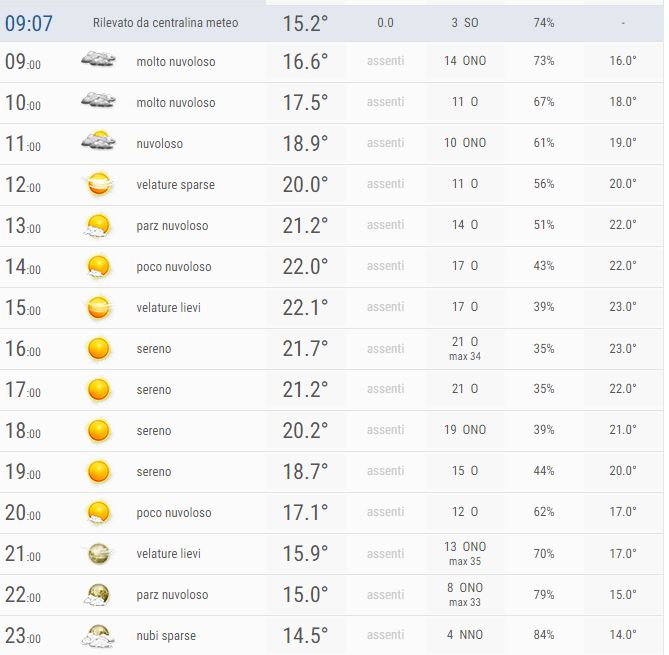Select the 22.1° temperature at 15:00
Screen dimensions: 669x655
tap(305, 308)
